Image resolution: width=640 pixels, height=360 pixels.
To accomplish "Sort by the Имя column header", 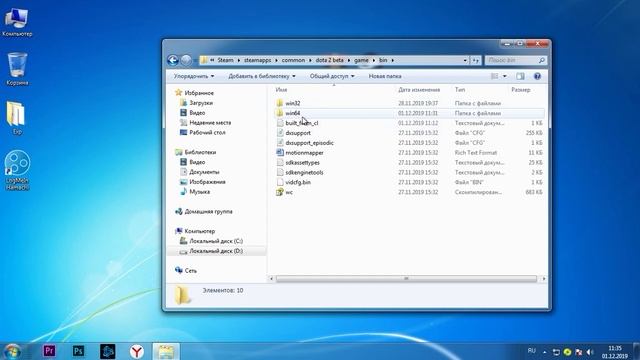I will tap(281, 90).
